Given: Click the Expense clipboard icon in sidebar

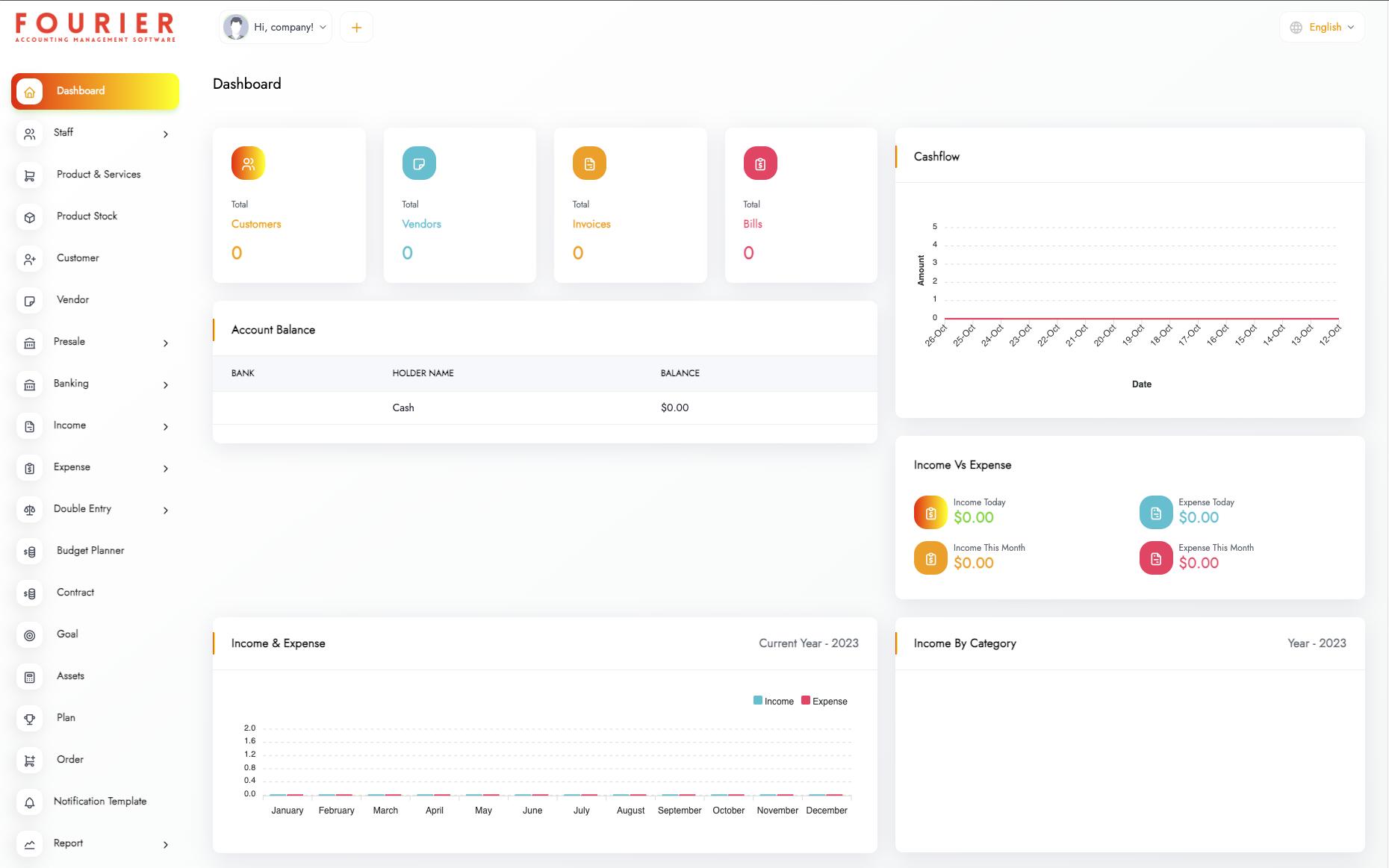Looking at the screenshot, I should (x=29, y=468).
